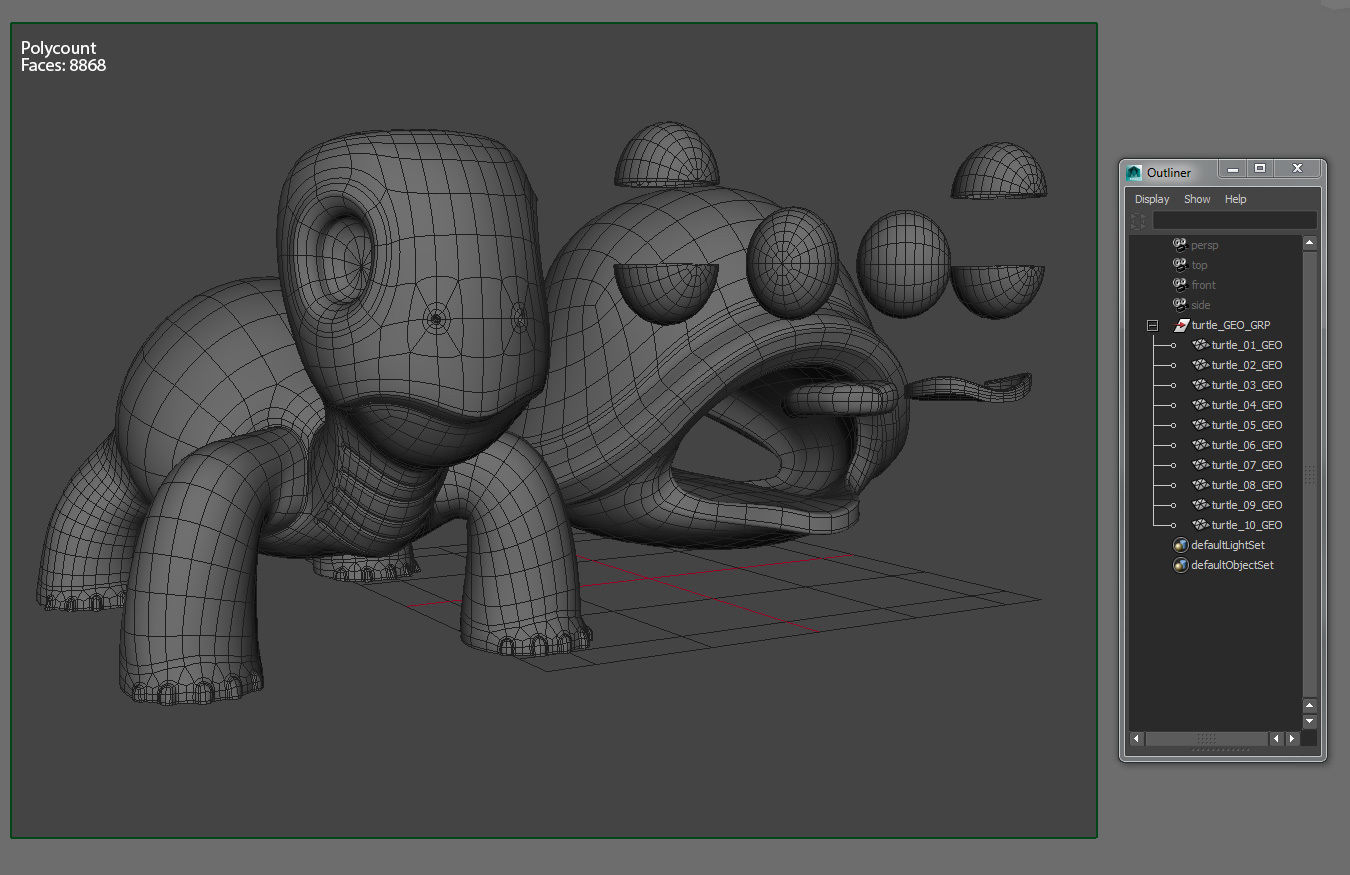
Task: Click the top camera icon
Action: 1180,265
